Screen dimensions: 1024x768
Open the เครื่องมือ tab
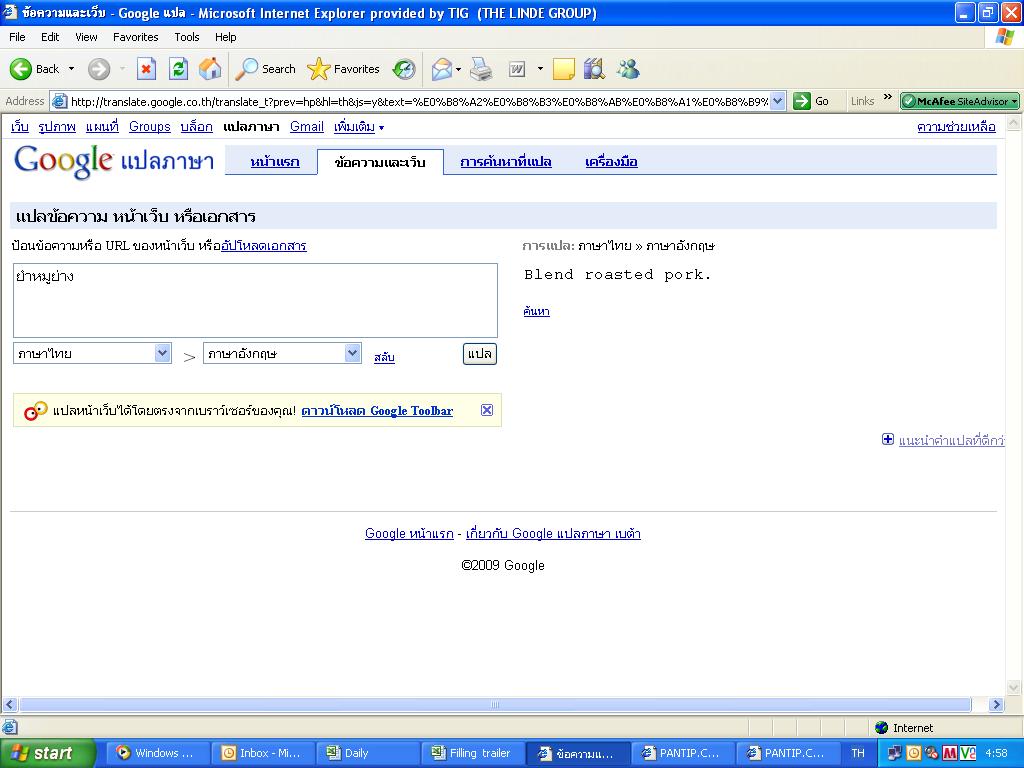pos(611,161)
